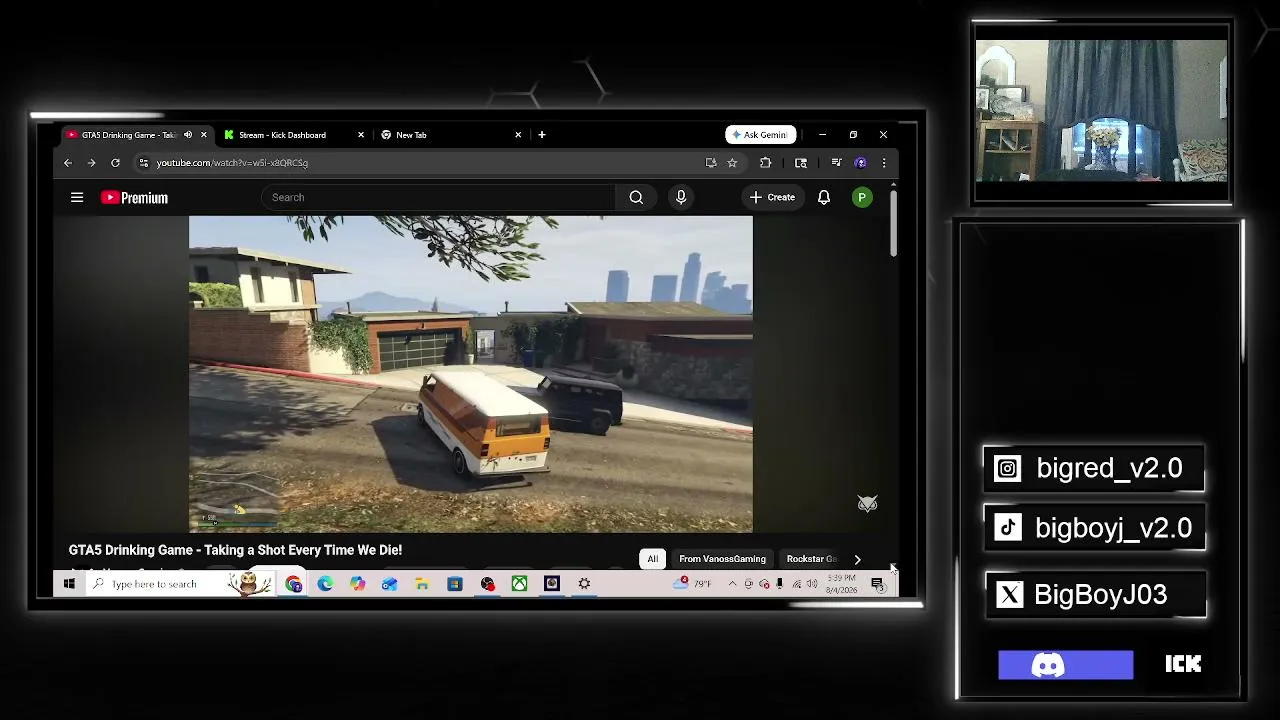Image resolution: width=1280 pixels, height=720 pixels.
Task: Open Microsoft Store from the taskbar
Action: [455, 584]
